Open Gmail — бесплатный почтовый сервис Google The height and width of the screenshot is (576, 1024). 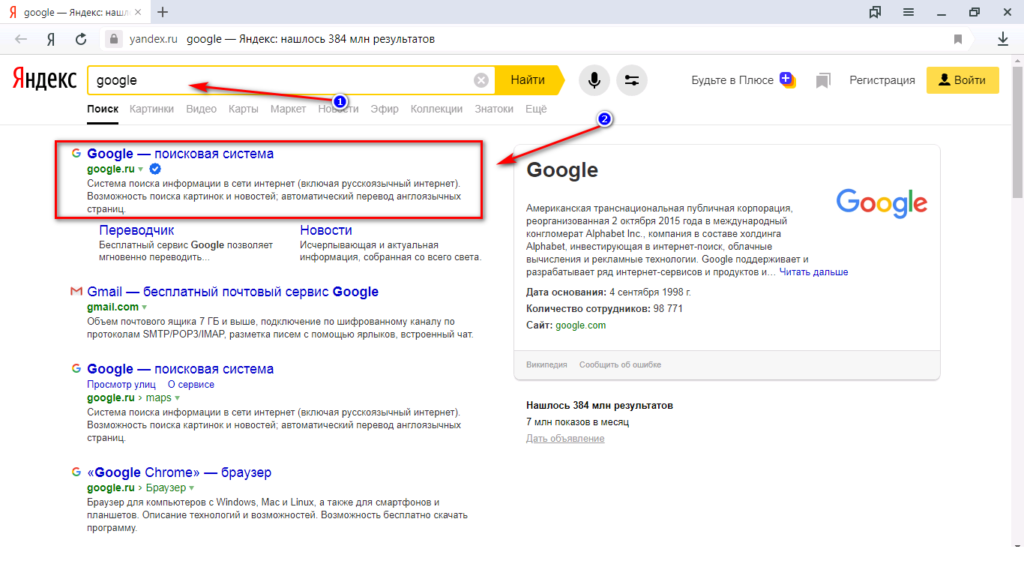point(232,291)
